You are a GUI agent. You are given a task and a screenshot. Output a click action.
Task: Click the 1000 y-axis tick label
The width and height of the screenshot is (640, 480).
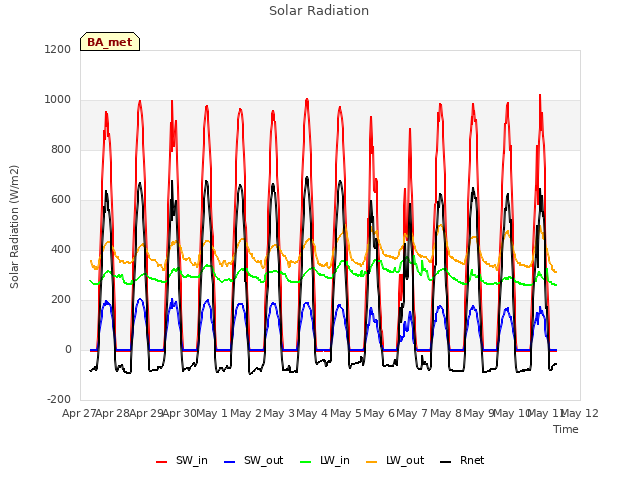coord(58,100)
